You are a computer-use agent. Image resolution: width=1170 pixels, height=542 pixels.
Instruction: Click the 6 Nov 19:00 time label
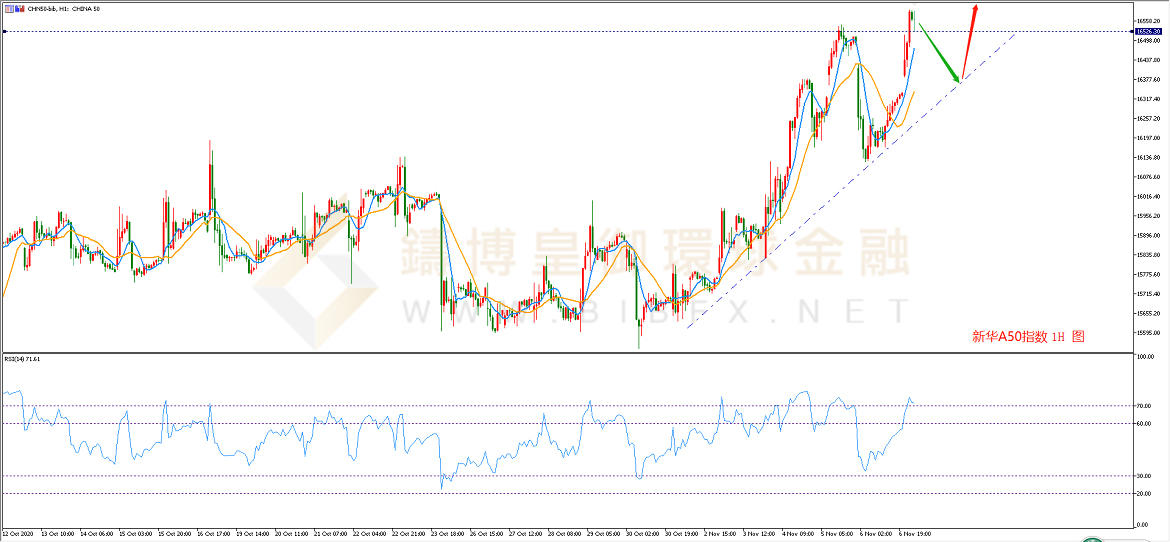[916, 534]
